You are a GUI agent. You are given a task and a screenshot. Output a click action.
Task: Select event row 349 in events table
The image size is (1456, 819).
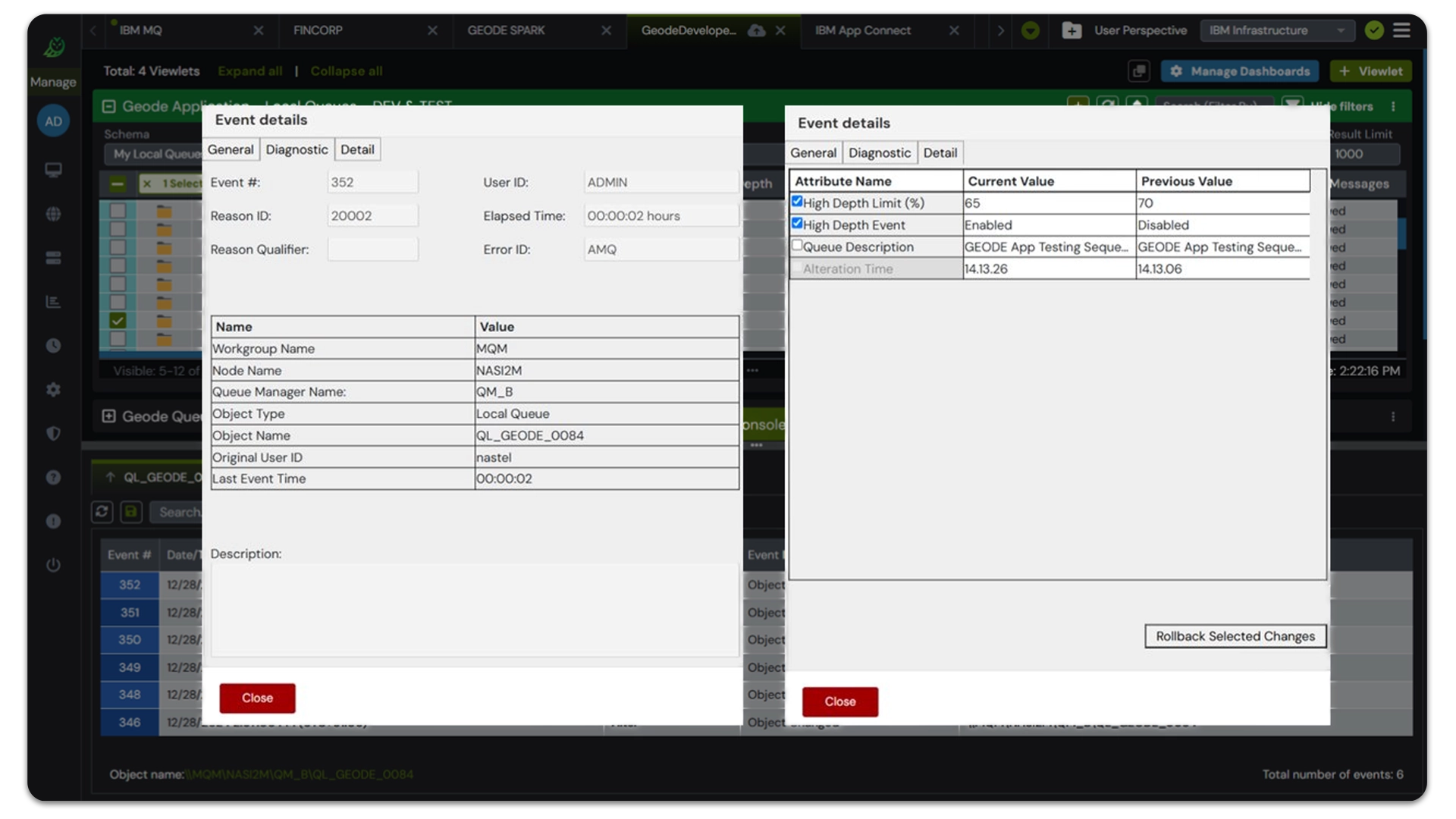click(130, 667)
